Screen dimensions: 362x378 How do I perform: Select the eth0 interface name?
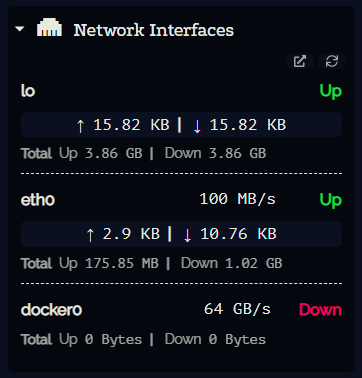coord(38,200)
